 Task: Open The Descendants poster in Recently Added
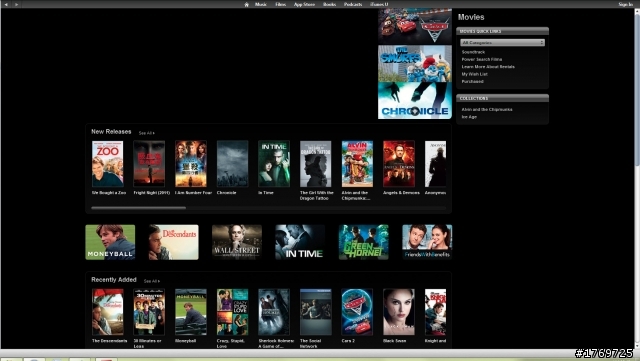point(108,312)
